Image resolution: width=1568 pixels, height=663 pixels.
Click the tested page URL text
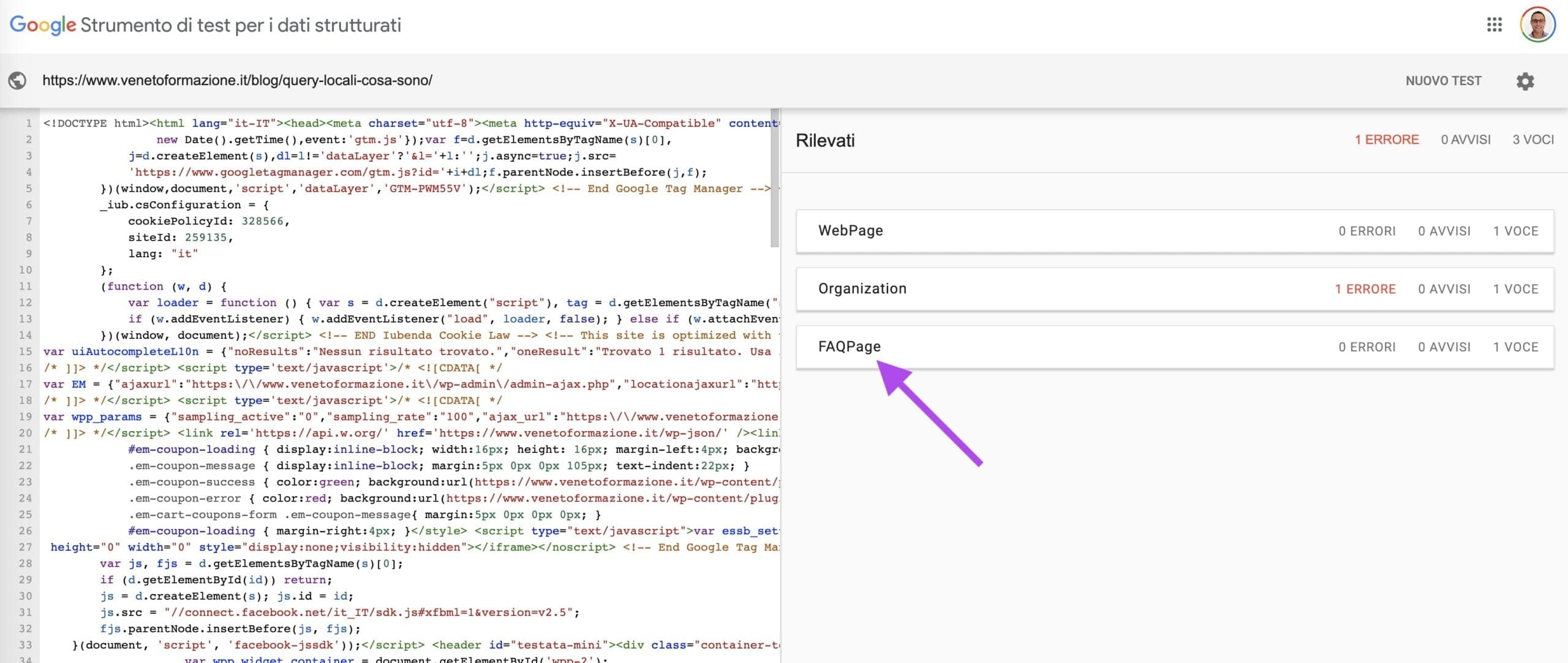[x=237, y=80]
